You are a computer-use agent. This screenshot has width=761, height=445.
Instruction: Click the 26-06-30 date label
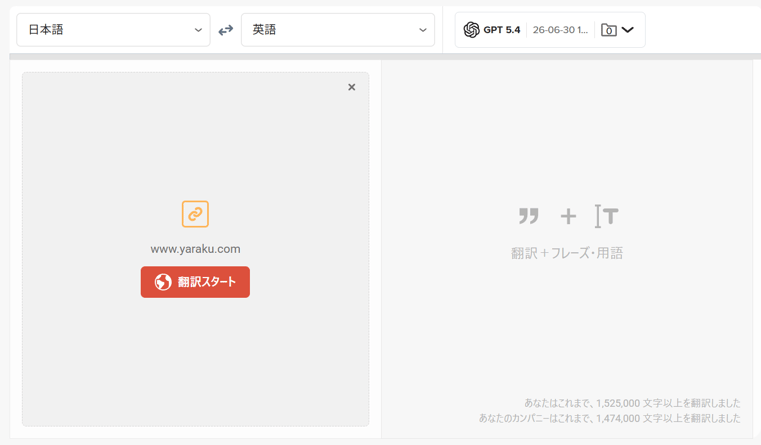pyautogui.click(x=560, y=30)
